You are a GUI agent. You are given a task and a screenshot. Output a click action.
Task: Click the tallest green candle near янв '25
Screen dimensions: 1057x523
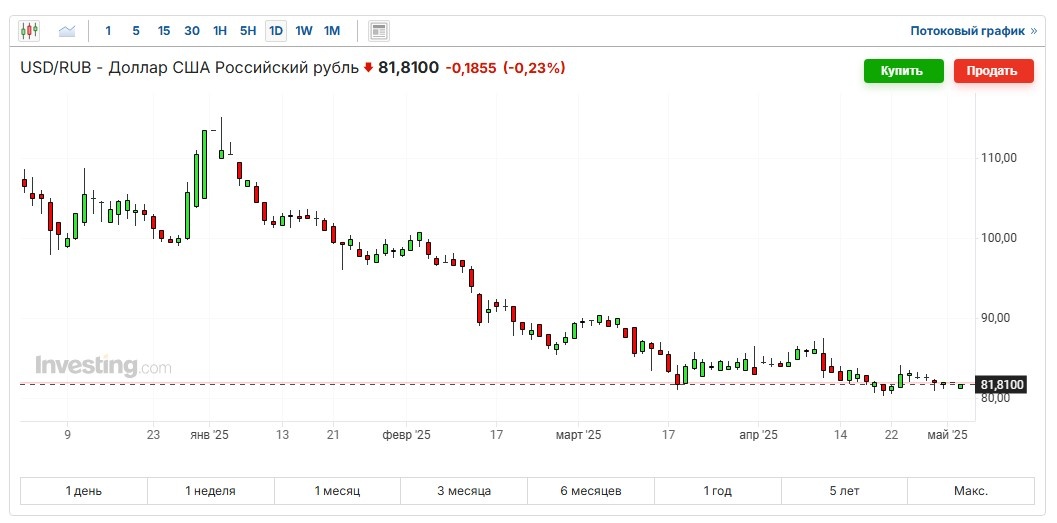pyautogui.click(x=204, y=164)
